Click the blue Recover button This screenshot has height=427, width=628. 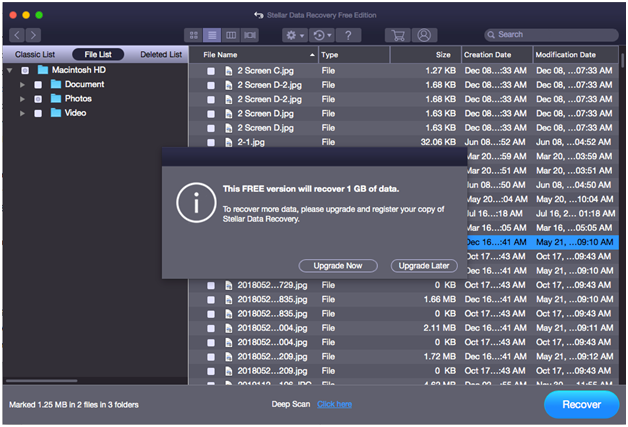point(582,405)
